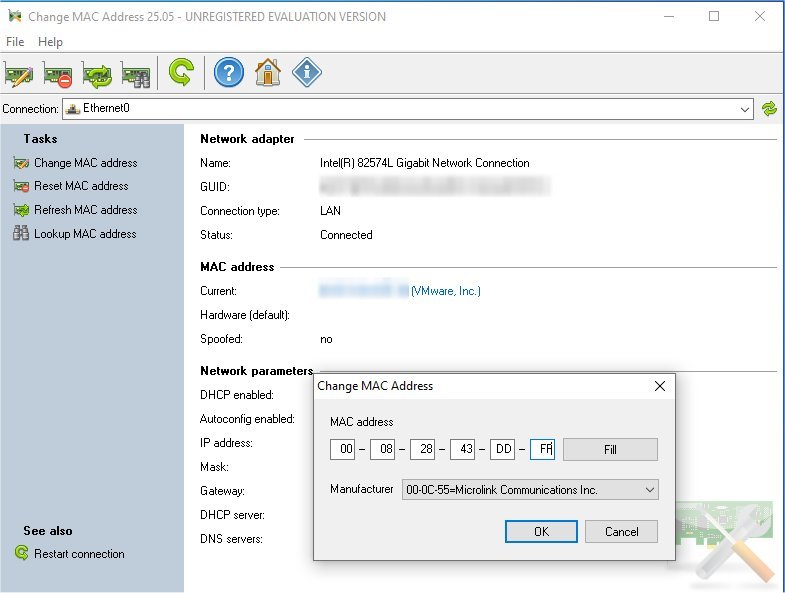
Task: Open the Help menu
Action: pyautogui.click(x=50, y=42)
